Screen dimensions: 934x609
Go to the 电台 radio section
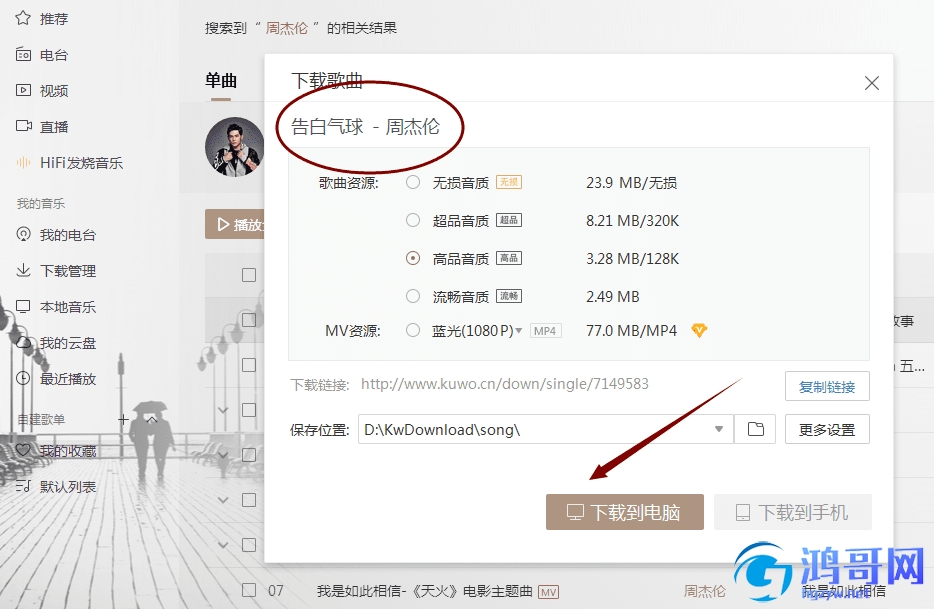coord(42,55)
